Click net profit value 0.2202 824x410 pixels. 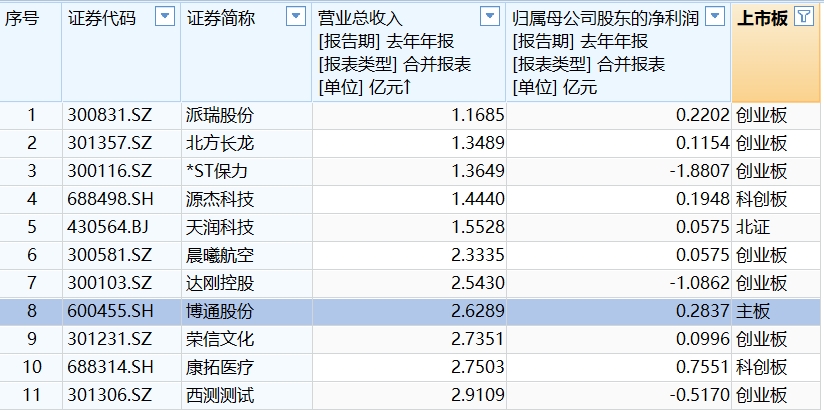point(703,115)
